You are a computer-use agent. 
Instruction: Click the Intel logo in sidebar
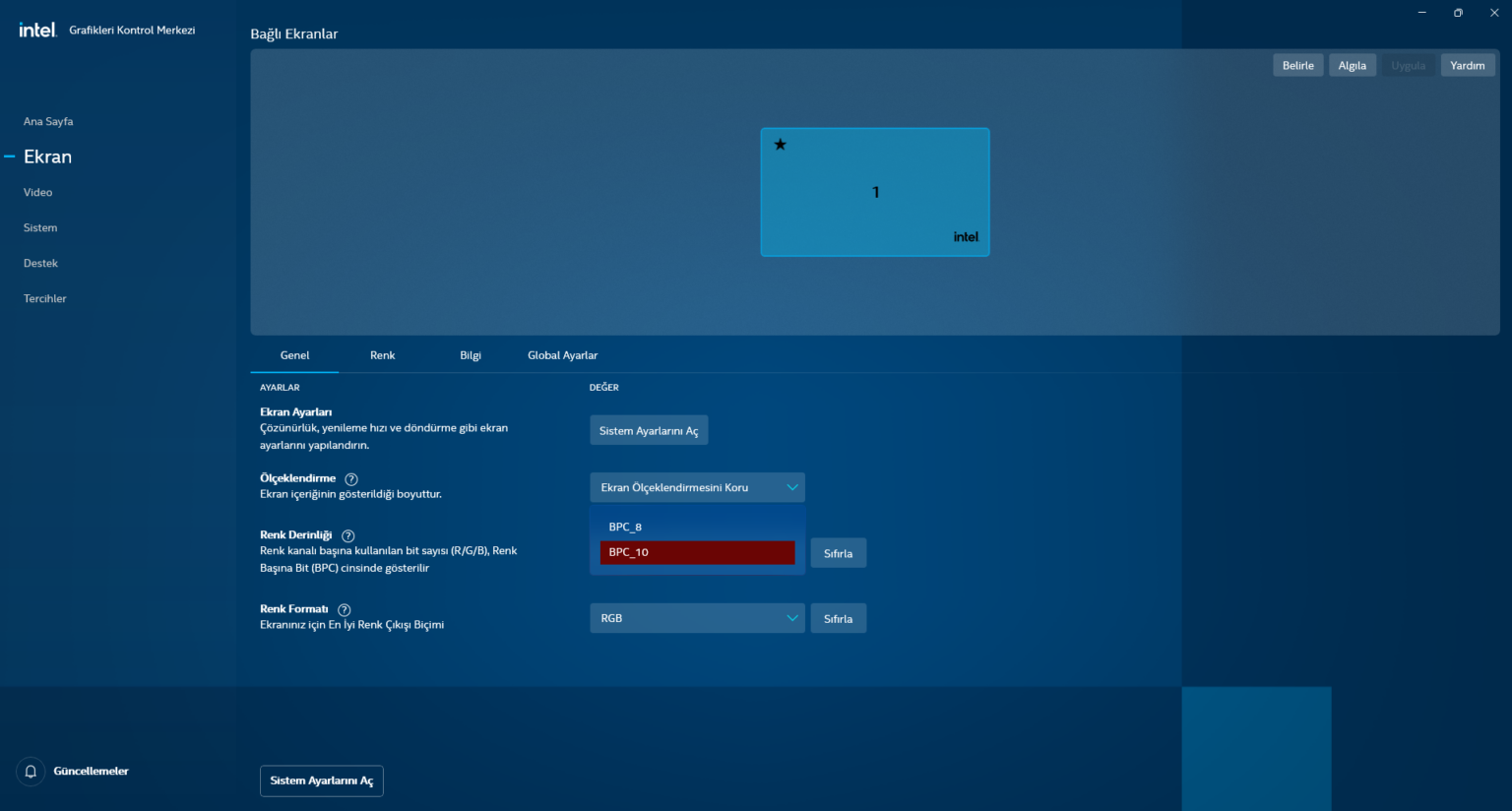coord(37,31)
